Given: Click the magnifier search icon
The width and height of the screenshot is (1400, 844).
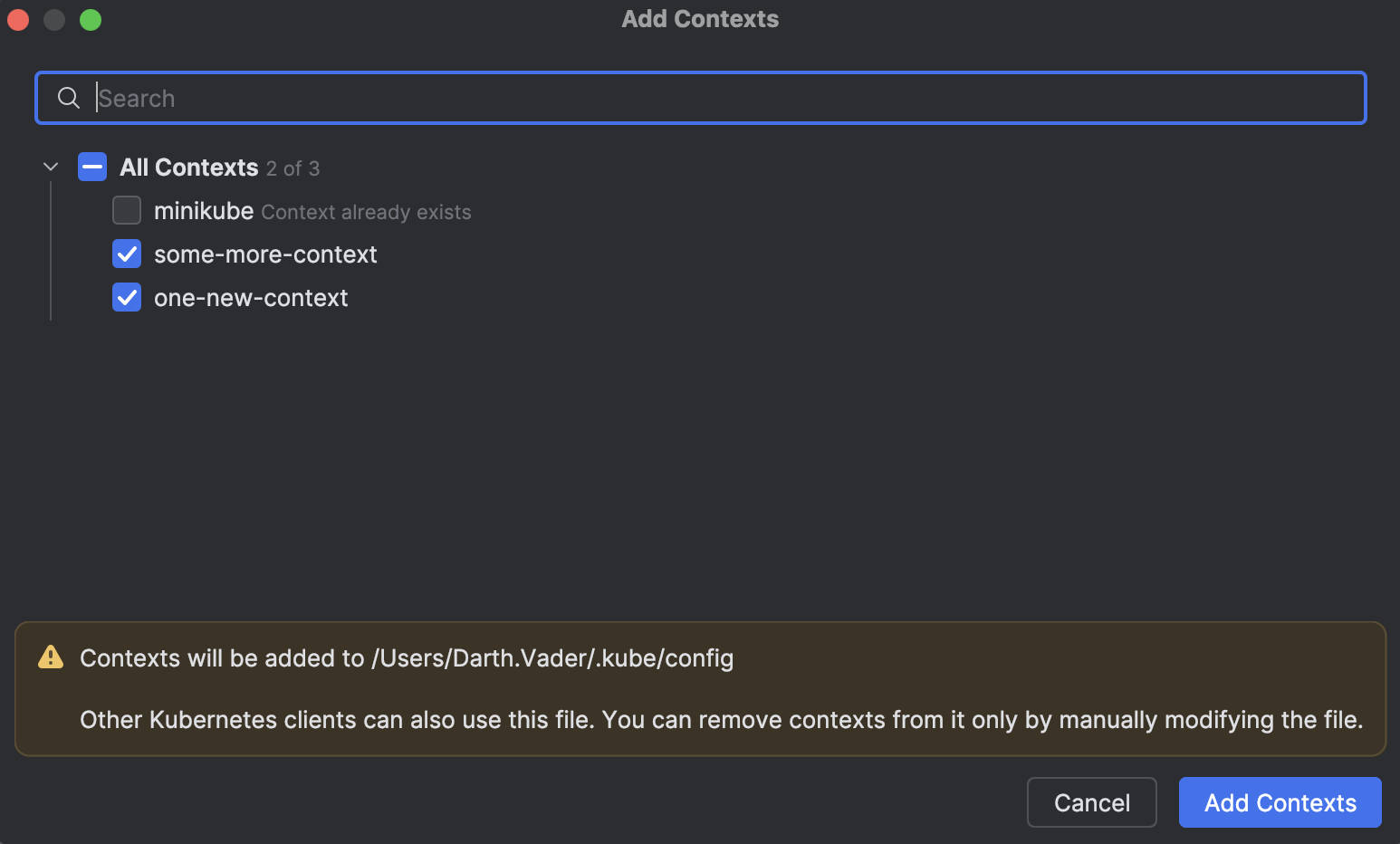Looking at the screenshot, I should click(69, 98).
